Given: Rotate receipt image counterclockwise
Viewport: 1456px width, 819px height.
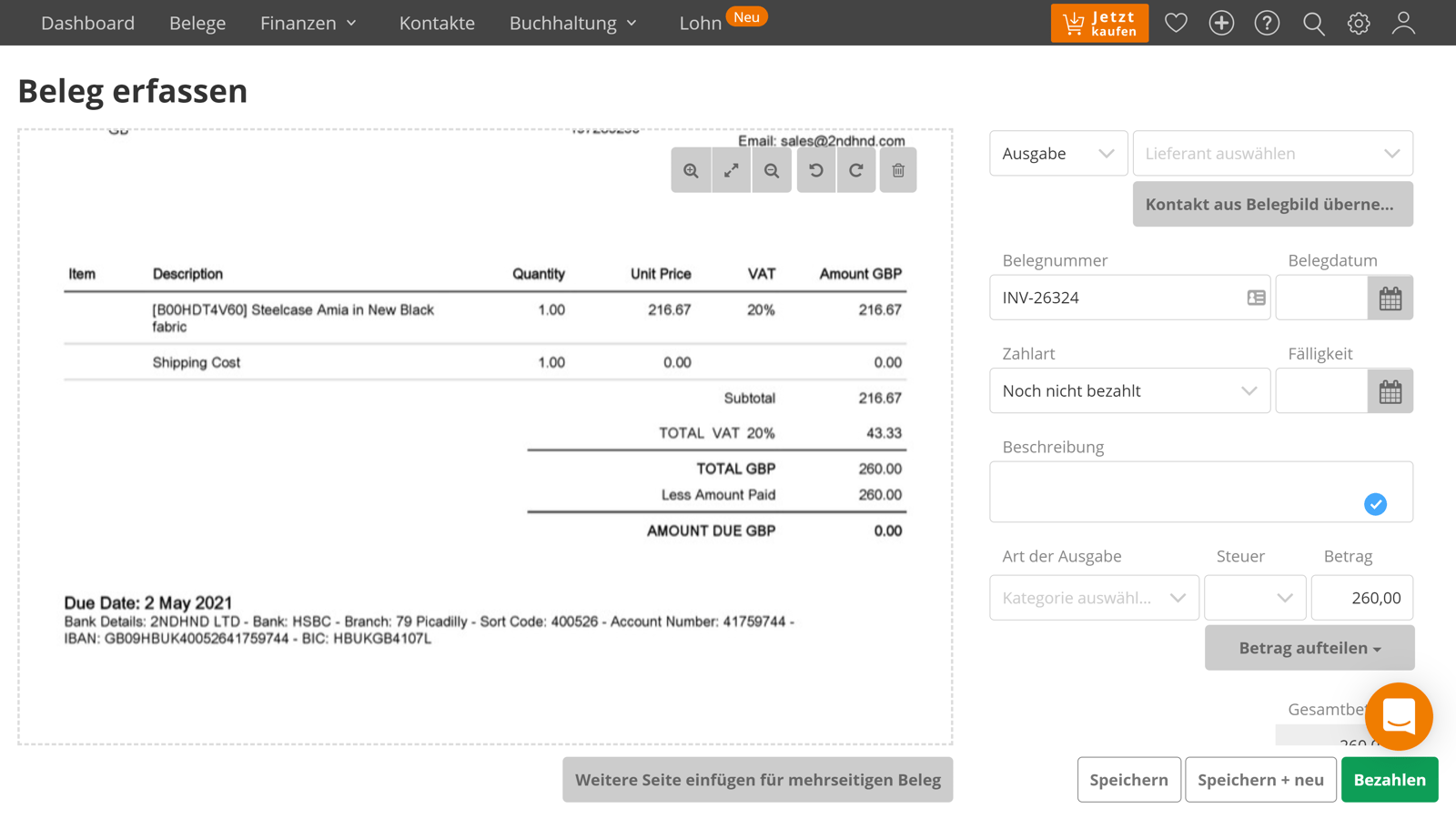Looking at the screenshot, I should [x=816, y=170].
